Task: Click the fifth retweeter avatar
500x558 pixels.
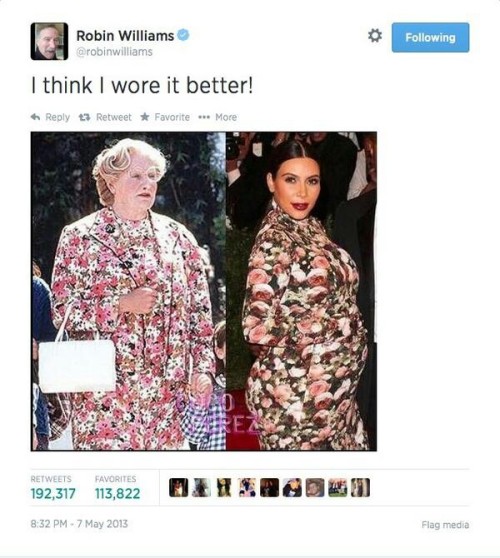Action: [x=269, y=488]
